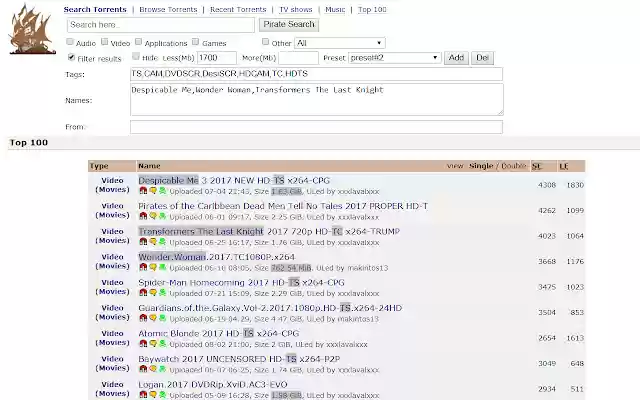
Task: Open the Preset dropdown showing preset#2
Action: 395,58
